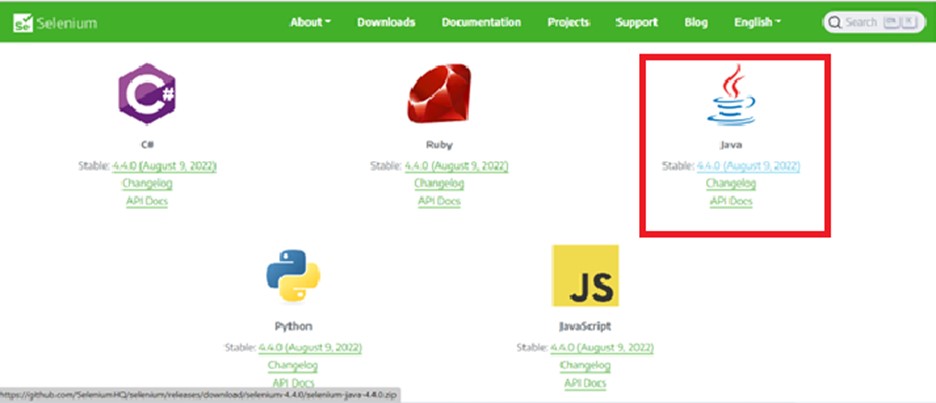Image resolution: width=936 pixels, height=403 pixels.
Task: Open the Python API Docs link
Action: point(293,383)
